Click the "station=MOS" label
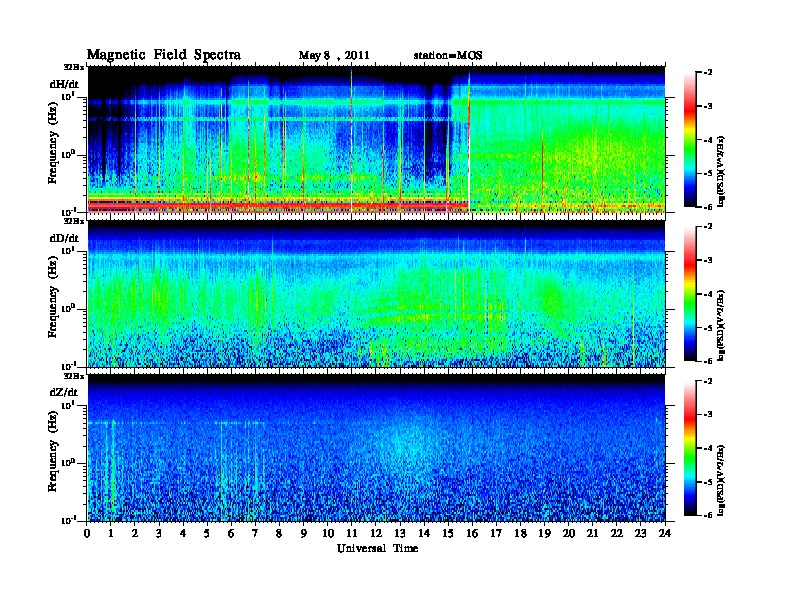Viewport: 792px width, 612px height. tap(448, 56)
